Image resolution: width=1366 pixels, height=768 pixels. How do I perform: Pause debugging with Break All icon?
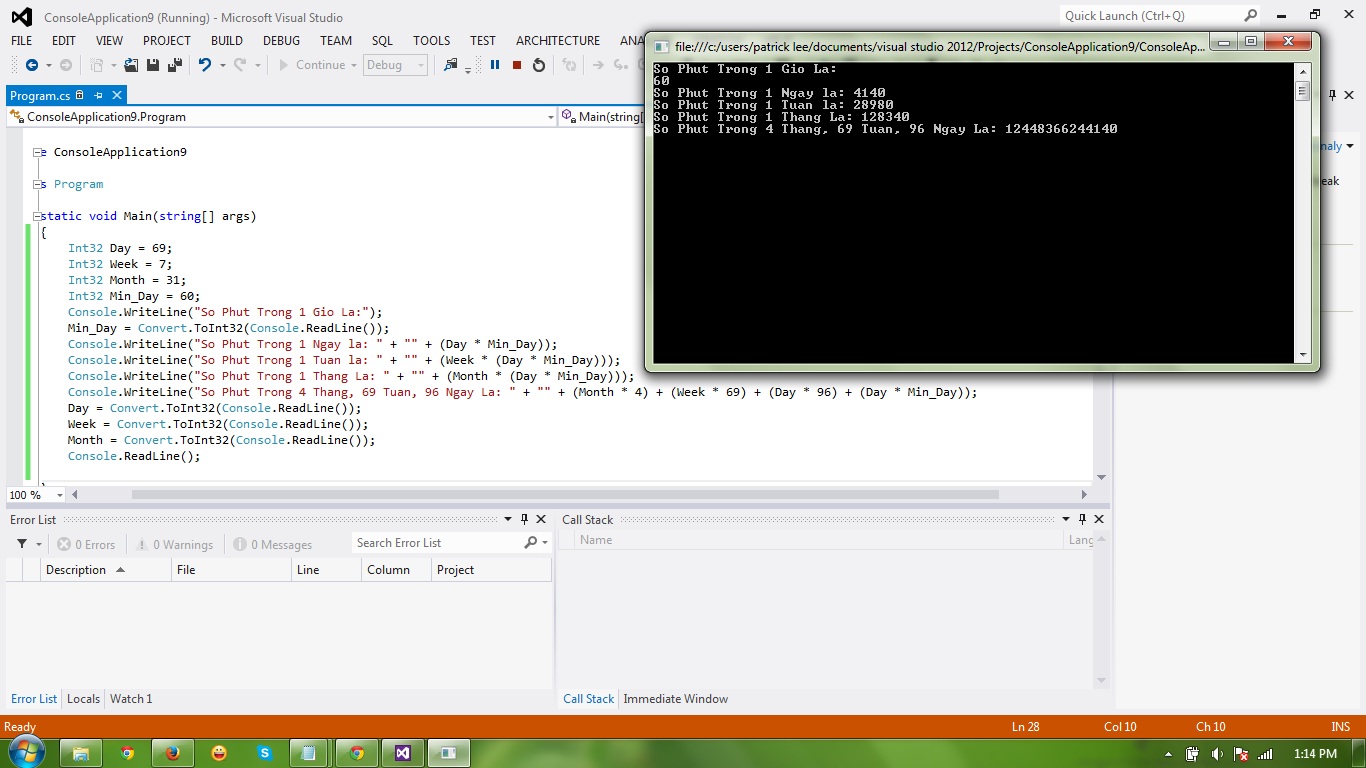tap(494, 65)
